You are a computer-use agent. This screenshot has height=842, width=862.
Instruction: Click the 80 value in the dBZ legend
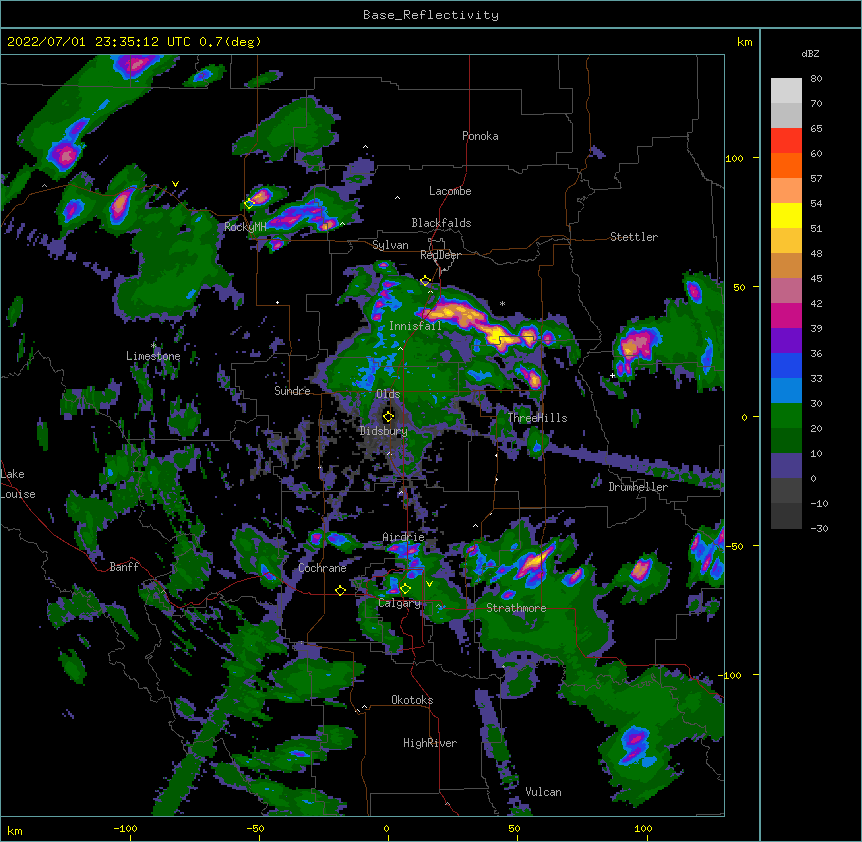(816, 79)
